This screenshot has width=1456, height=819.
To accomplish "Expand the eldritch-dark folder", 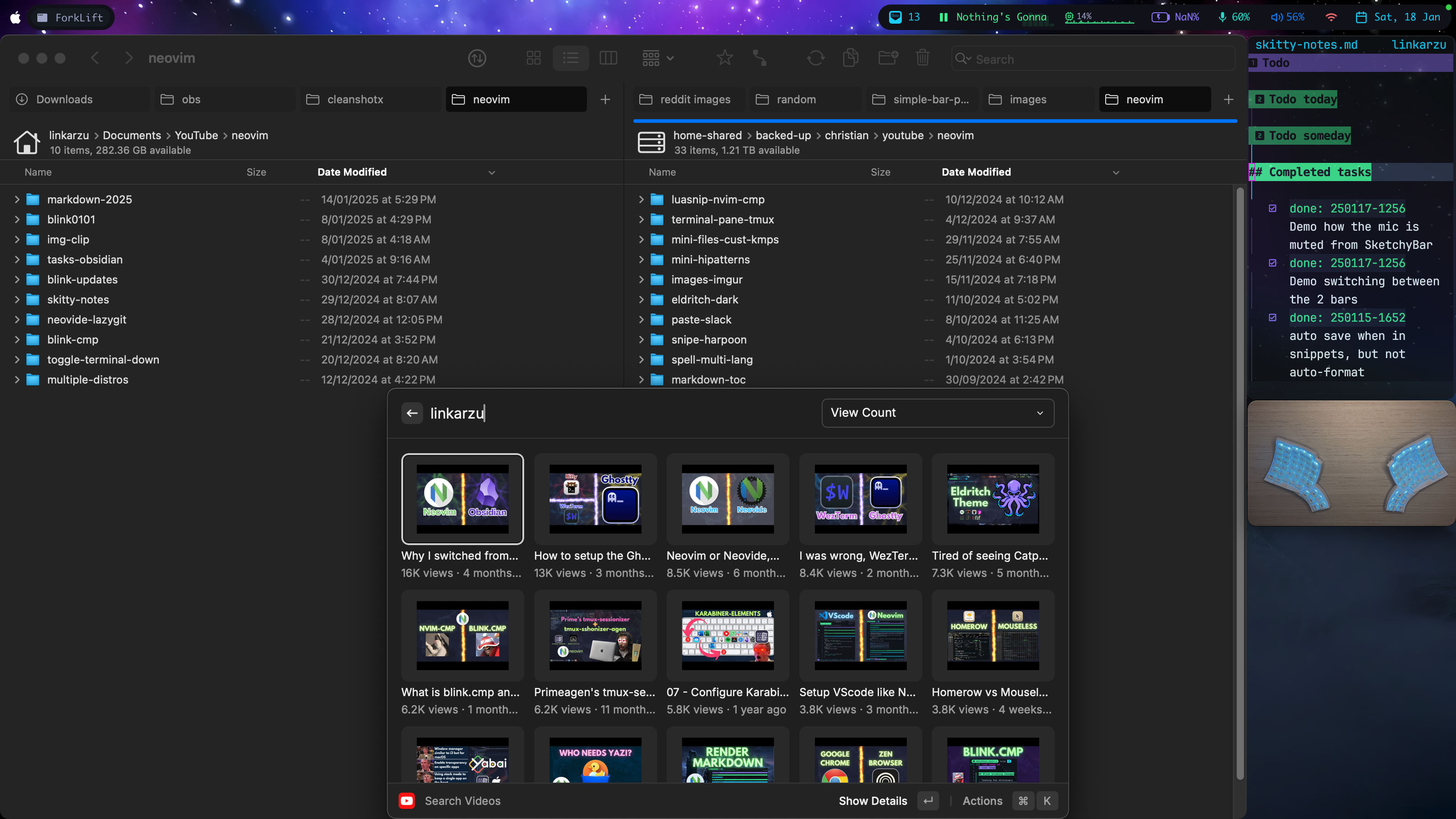I will [641, 299].
